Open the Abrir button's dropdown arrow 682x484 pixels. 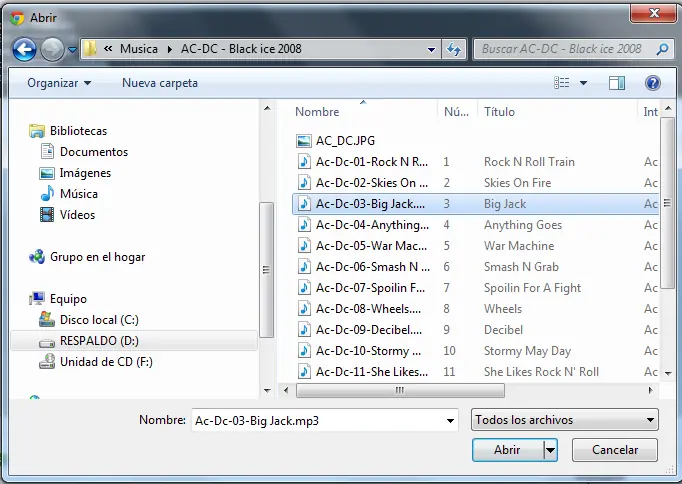(x=550, y=450)
